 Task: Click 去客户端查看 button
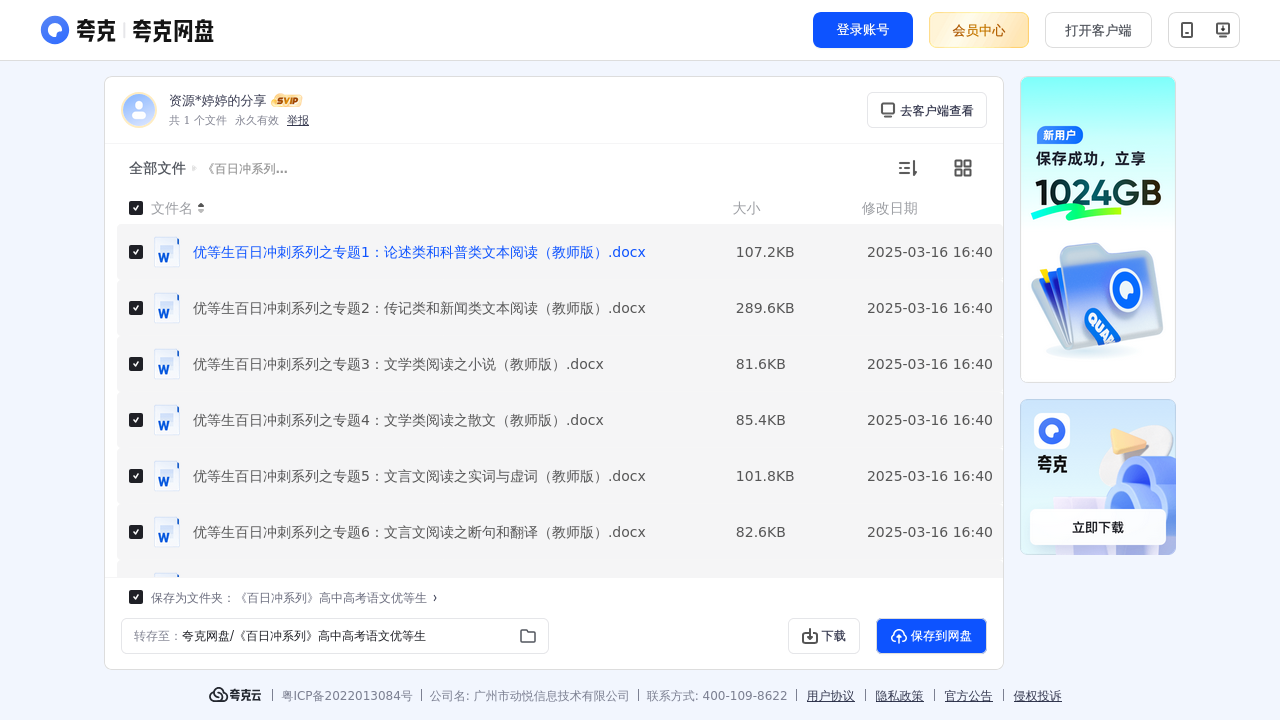click(927, 110)
